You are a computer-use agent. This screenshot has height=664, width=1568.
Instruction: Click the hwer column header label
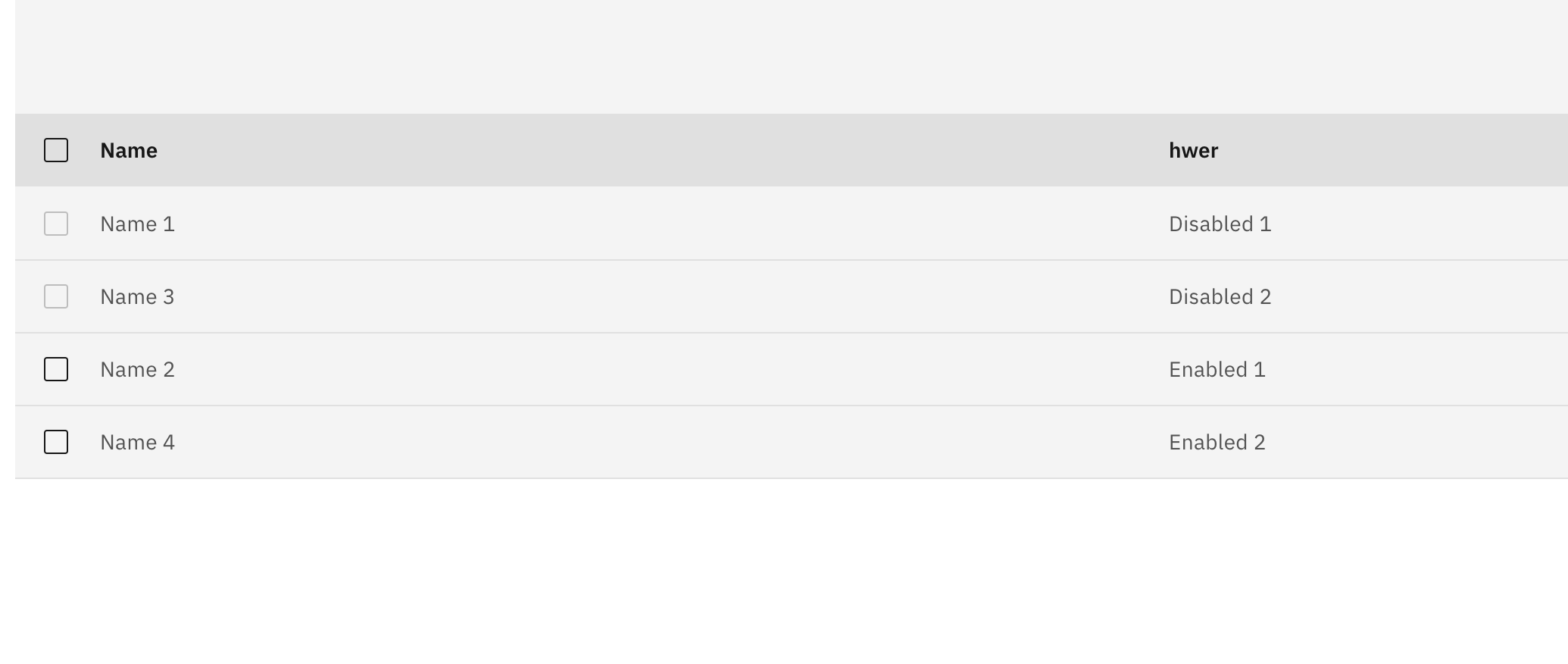[x=1194, y=151]
